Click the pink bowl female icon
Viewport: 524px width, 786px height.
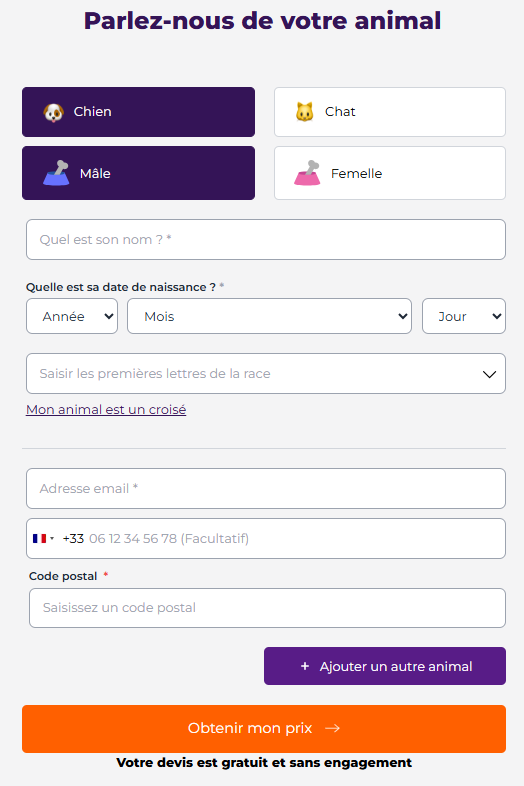[x=307, y=173]
